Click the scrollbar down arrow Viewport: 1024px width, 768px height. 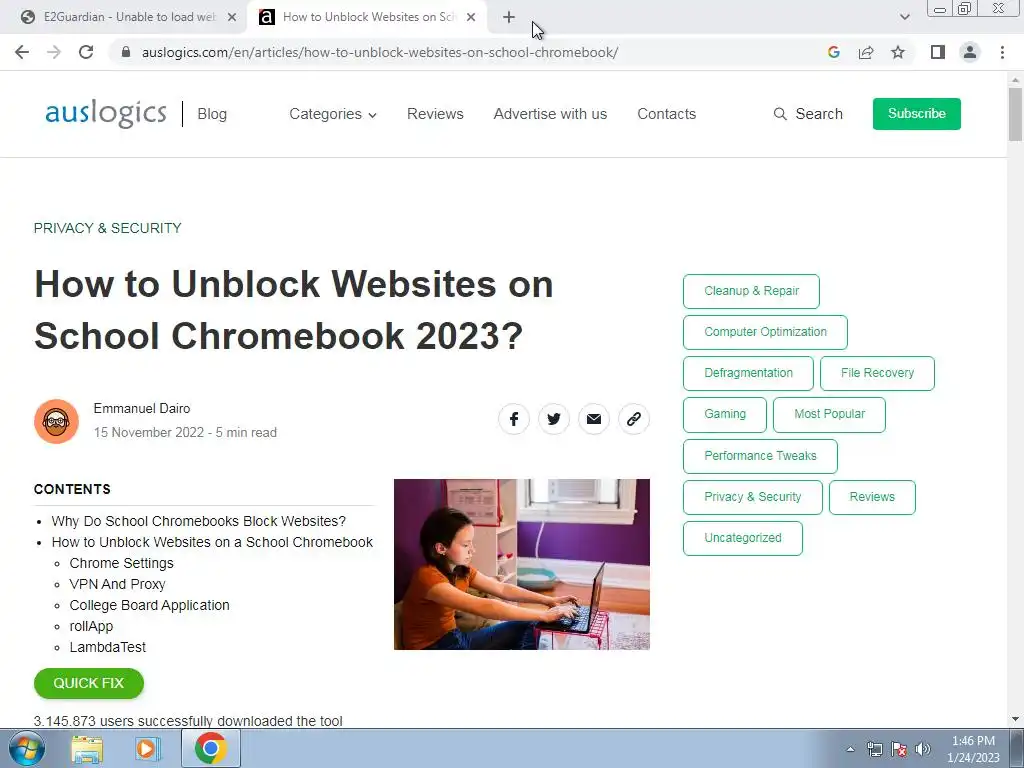(x=1016, y=719)
